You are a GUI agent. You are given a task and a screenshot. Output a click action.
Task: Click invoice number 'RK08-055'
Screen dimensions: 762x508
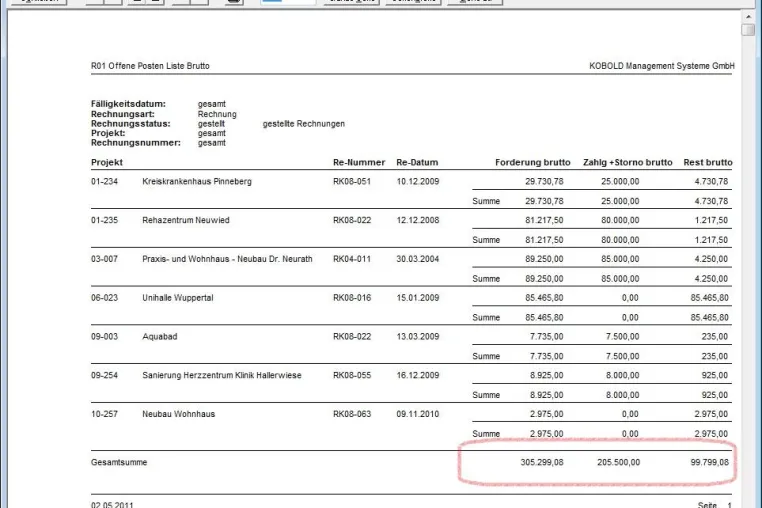[x=352, y=375]
